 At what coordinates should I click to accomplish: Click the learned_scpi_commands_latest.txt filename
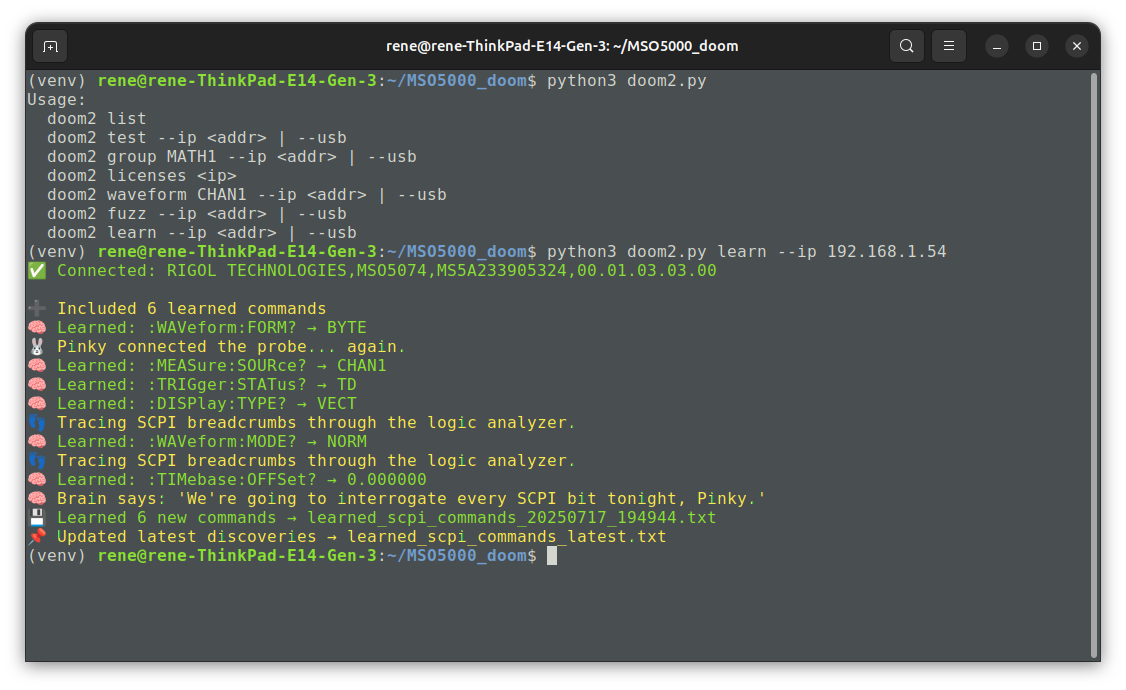[506, 537]
